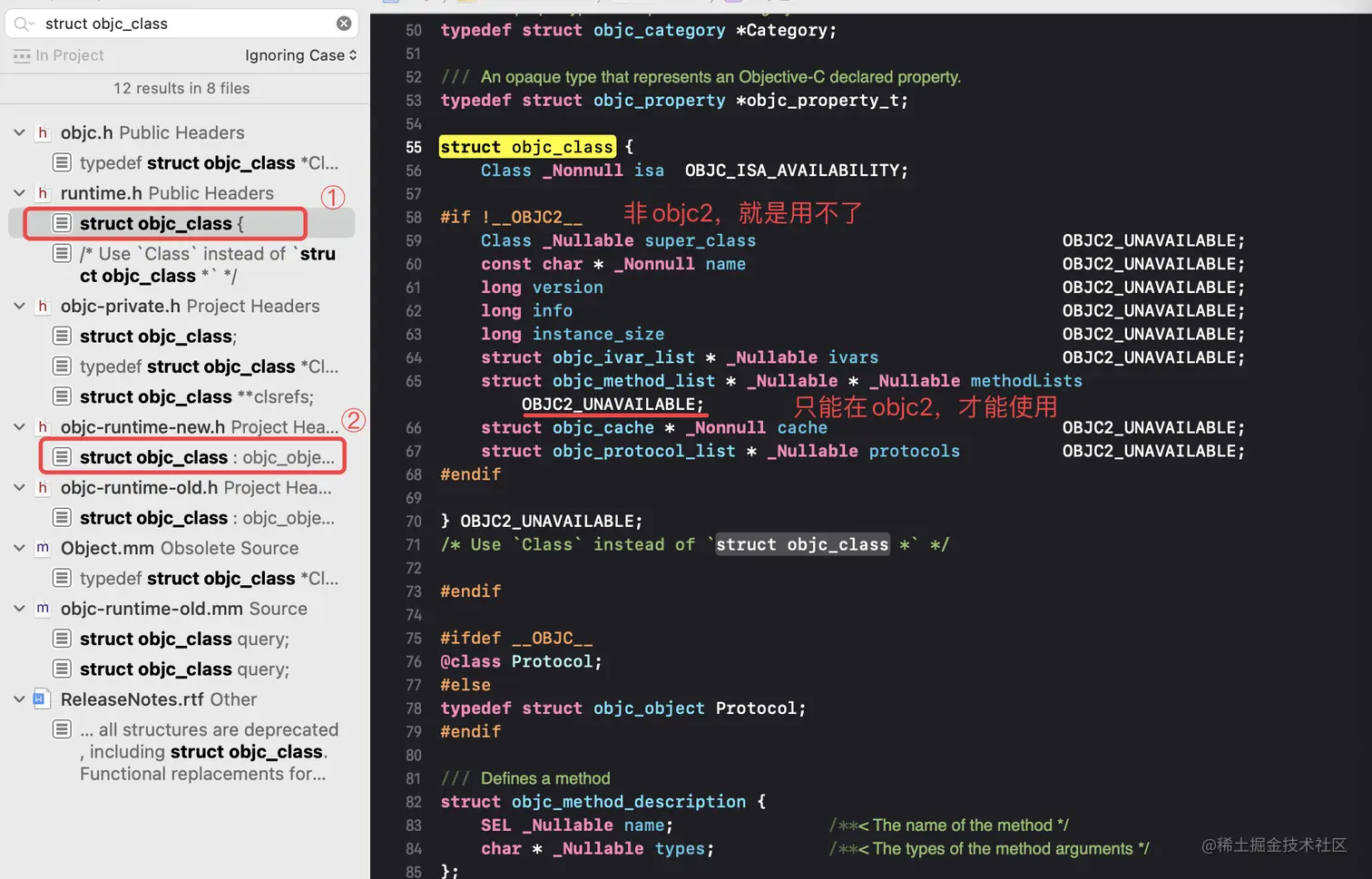Click '@class Protocol;' on line 76

pos(522,661)
